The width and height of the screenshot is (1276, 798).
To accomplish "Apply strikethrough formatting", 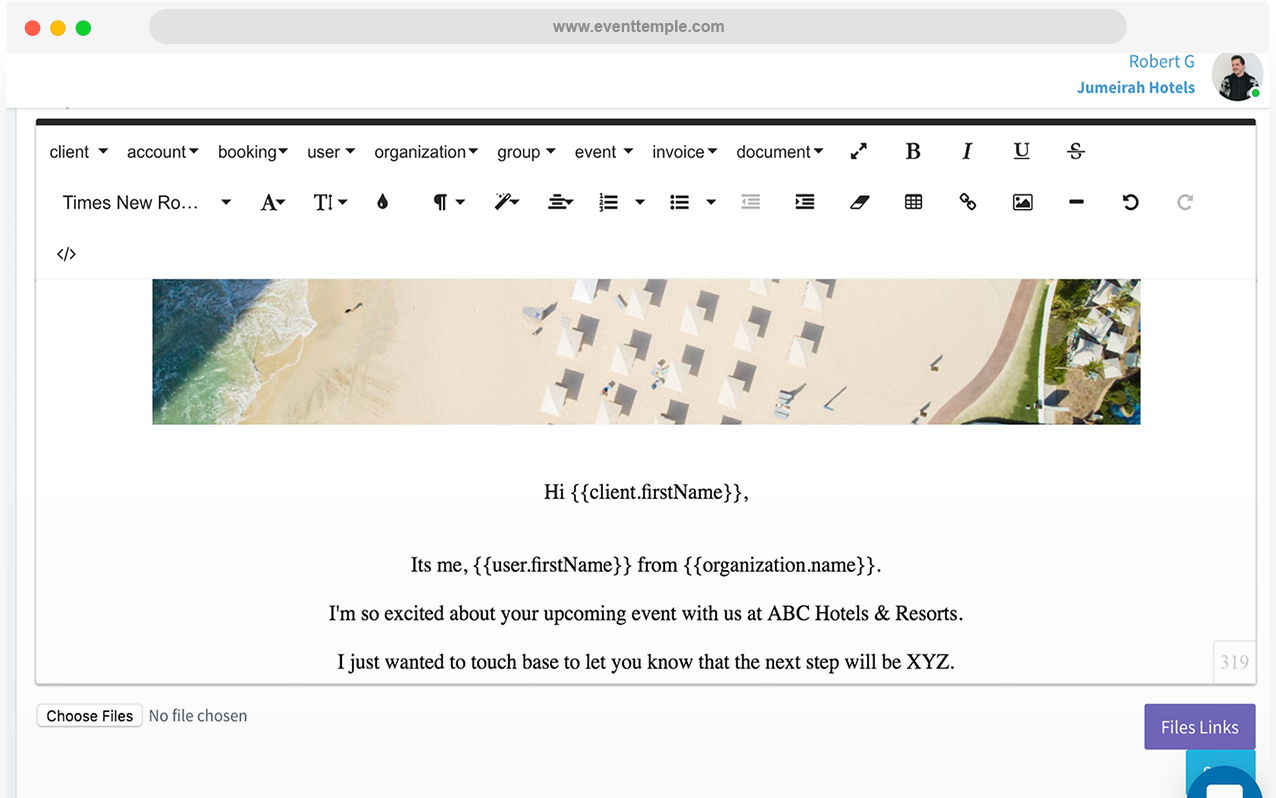I will tap(1076, 152).
